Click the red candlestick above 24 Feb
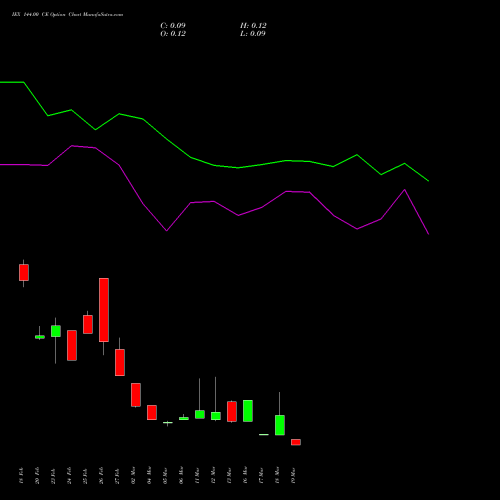This screenshot has height=500, width=500. click(72, 345)
